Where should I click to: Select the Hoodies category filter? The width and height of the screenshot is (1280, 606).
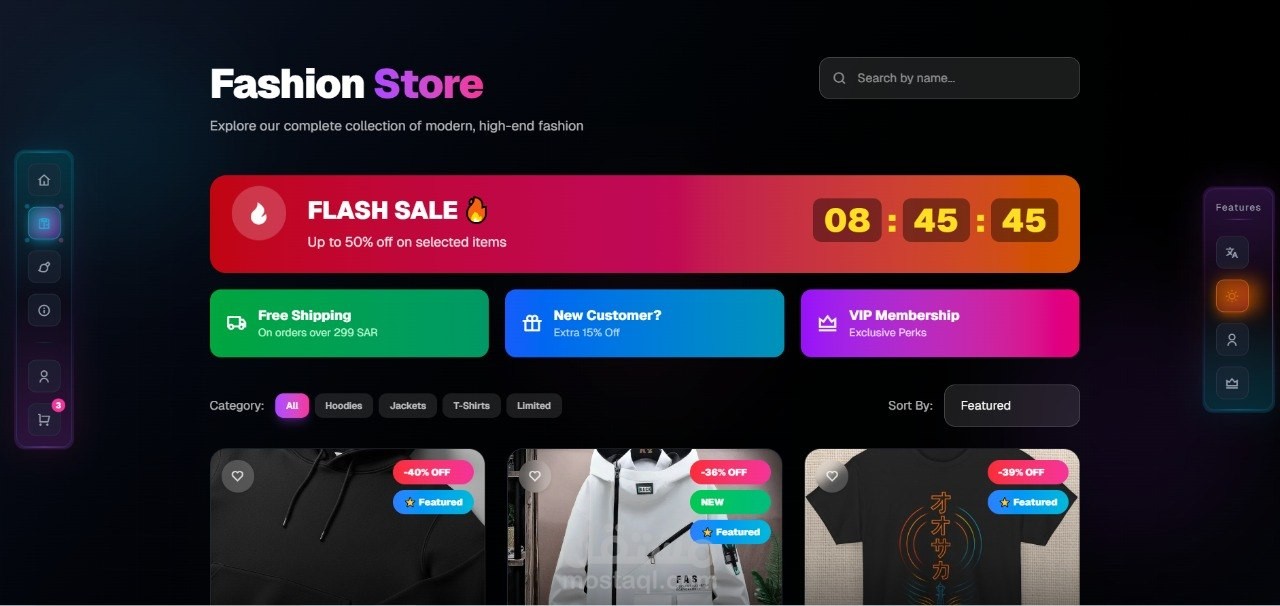coord(344,406)
